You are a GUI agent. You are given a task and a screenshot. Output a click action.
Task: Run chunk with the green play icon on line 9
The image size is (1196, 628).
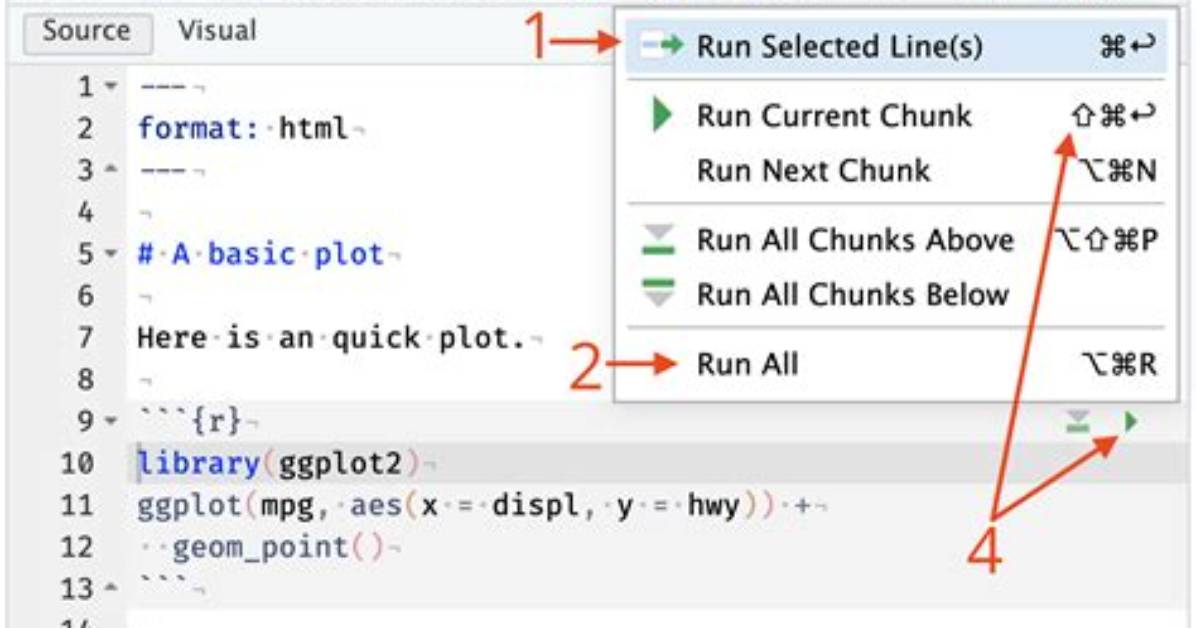click(x=1131, y=420)
